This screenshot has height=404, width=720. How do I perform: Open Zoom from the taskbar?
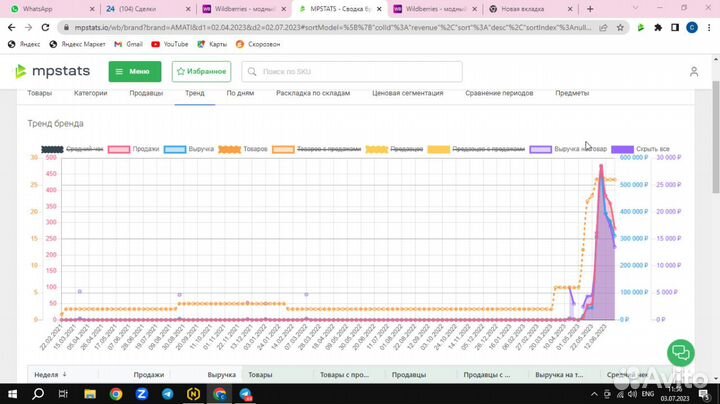tap(141, 394)
